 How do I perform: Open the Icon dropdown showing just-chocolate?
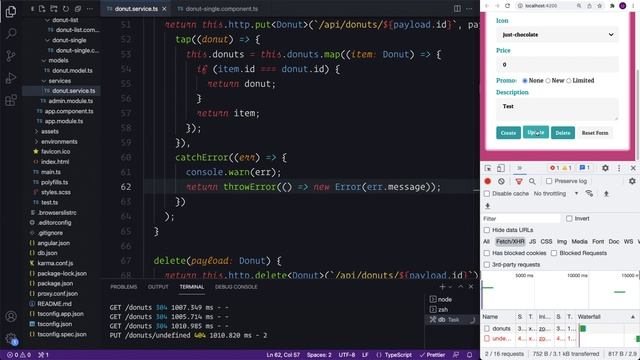557,35
